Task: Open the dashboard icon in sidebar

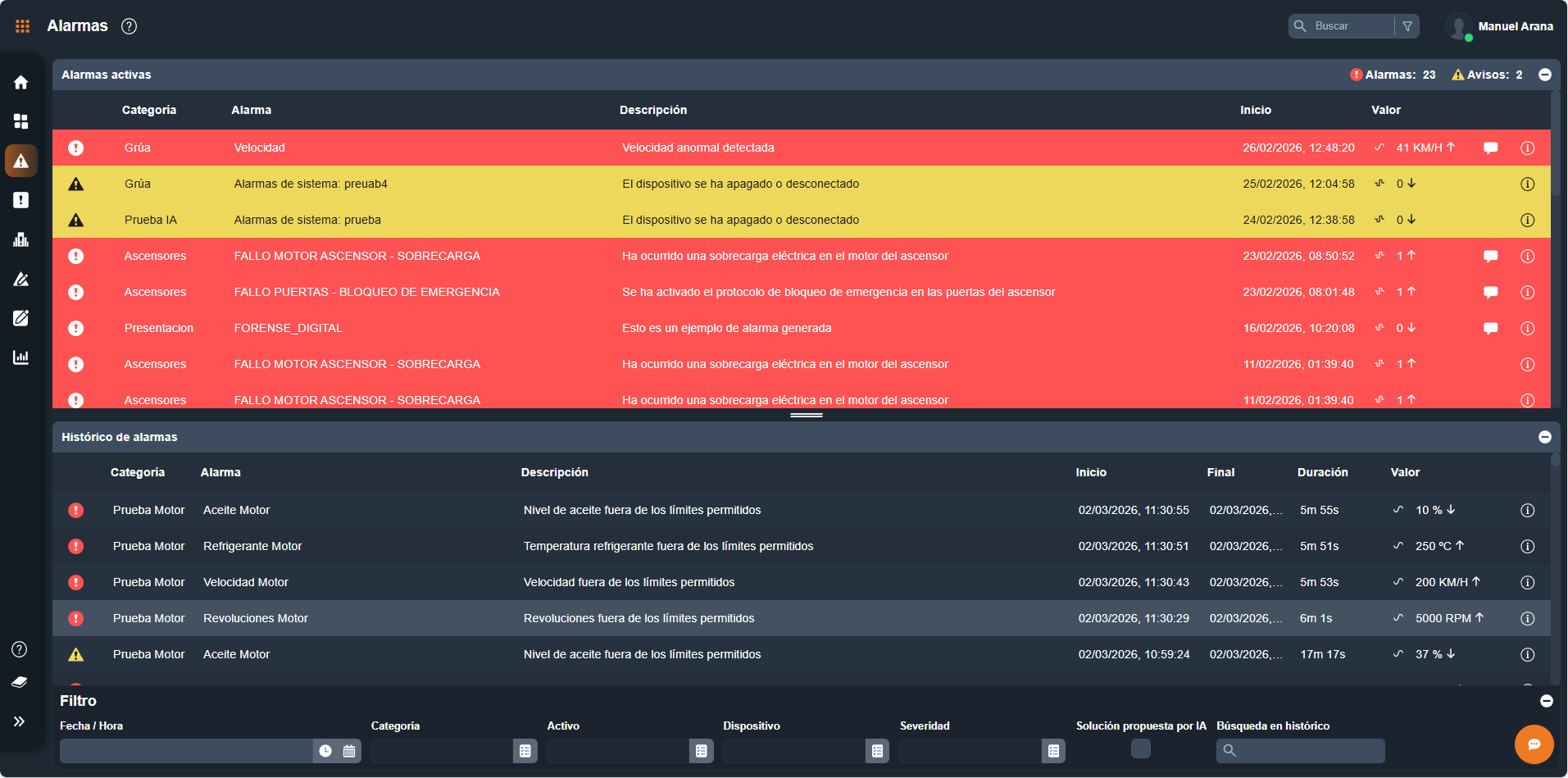Action: point(21,121)
